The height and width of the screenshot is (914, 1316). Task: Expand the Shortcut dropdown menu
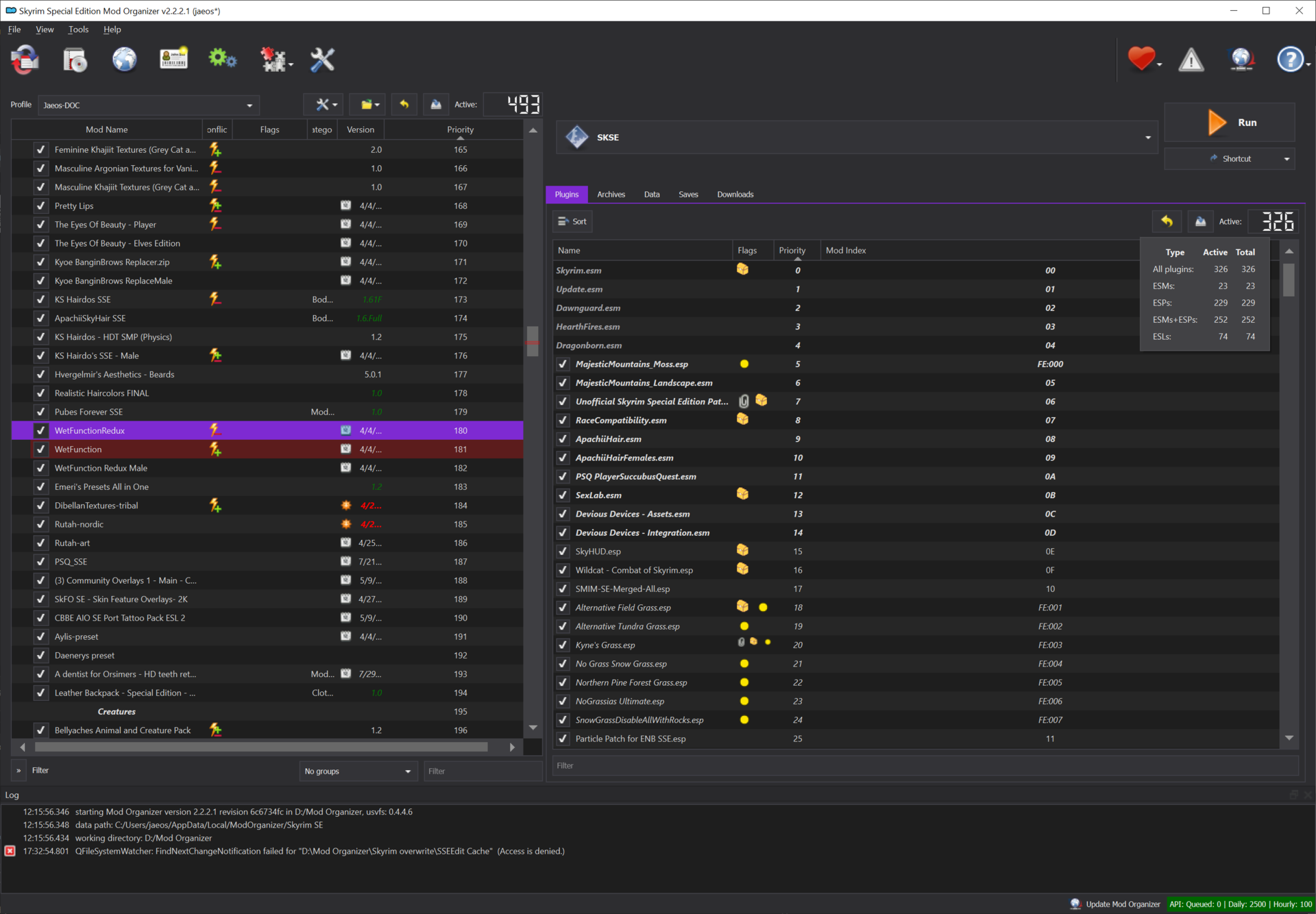click(x=1287, y=159)
